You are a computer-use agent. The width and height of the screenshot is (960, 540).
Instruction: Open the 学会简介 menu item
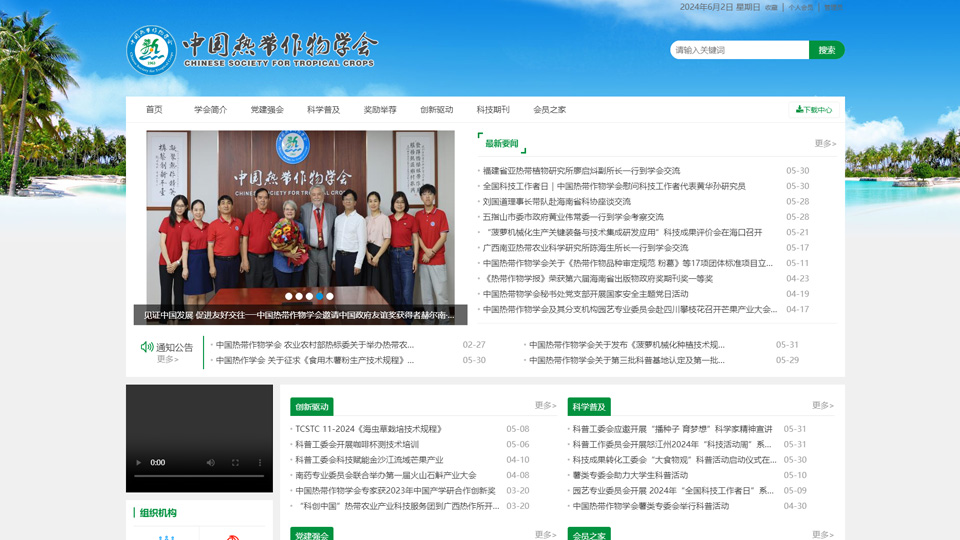tap(211, 110)
